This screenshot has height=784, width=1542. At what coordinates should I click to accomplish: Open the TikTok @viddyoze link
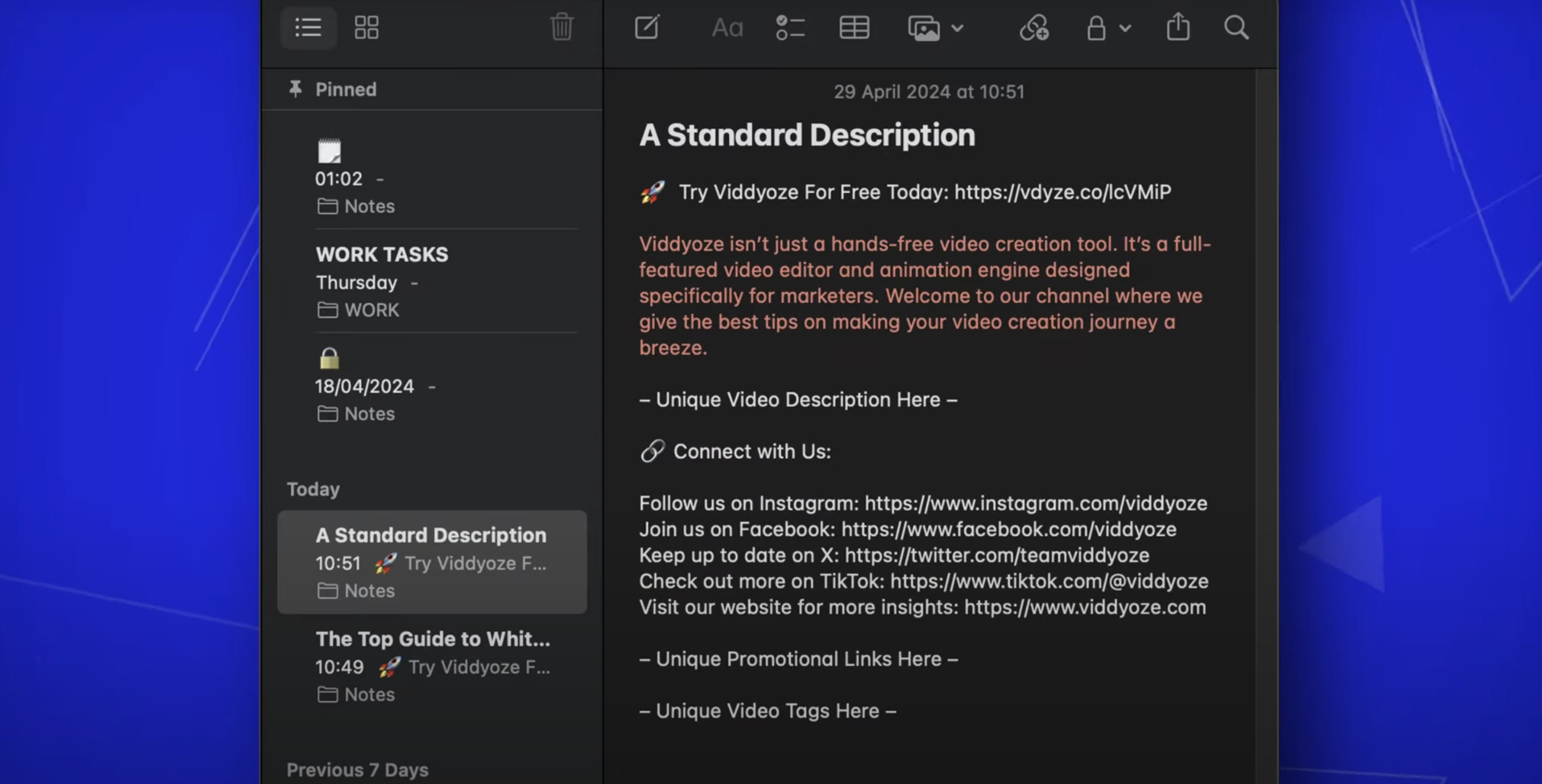1049,581
